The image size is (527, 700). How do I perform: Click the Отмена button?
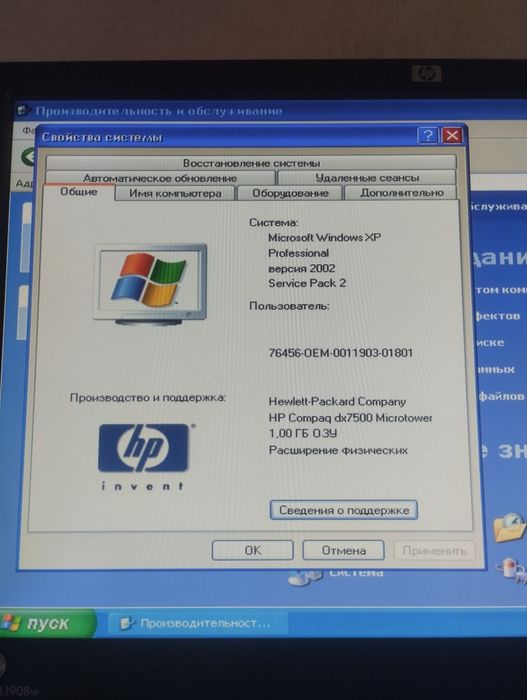pyautogui.click(x=343, y=550)
